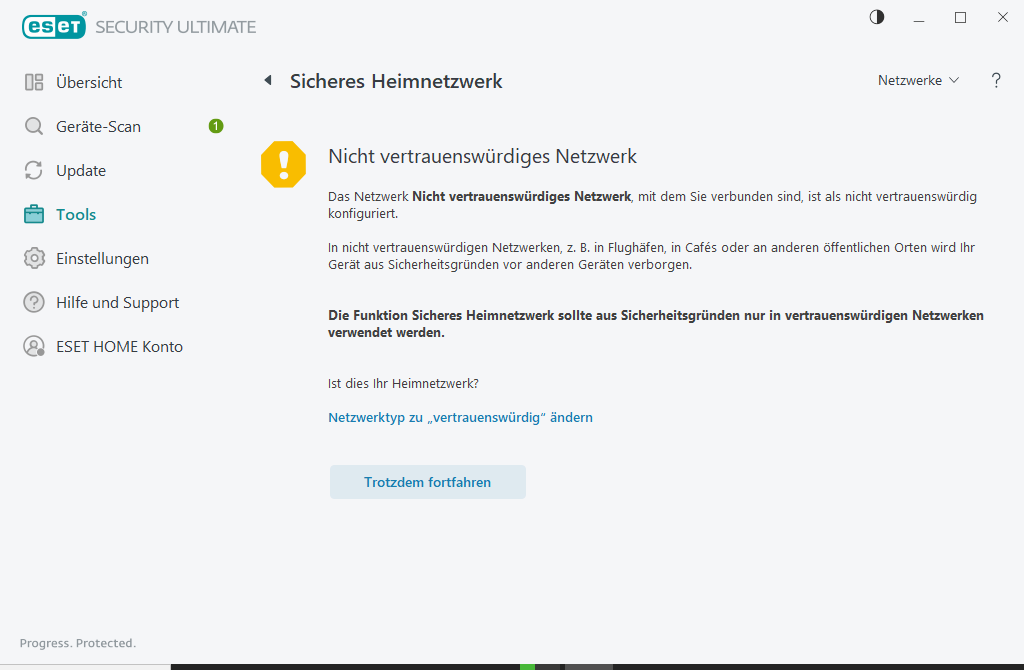Open the Einstellungen label in sidebar
This screenshot has width=1024, height=670.
click(x=103, y=259)
